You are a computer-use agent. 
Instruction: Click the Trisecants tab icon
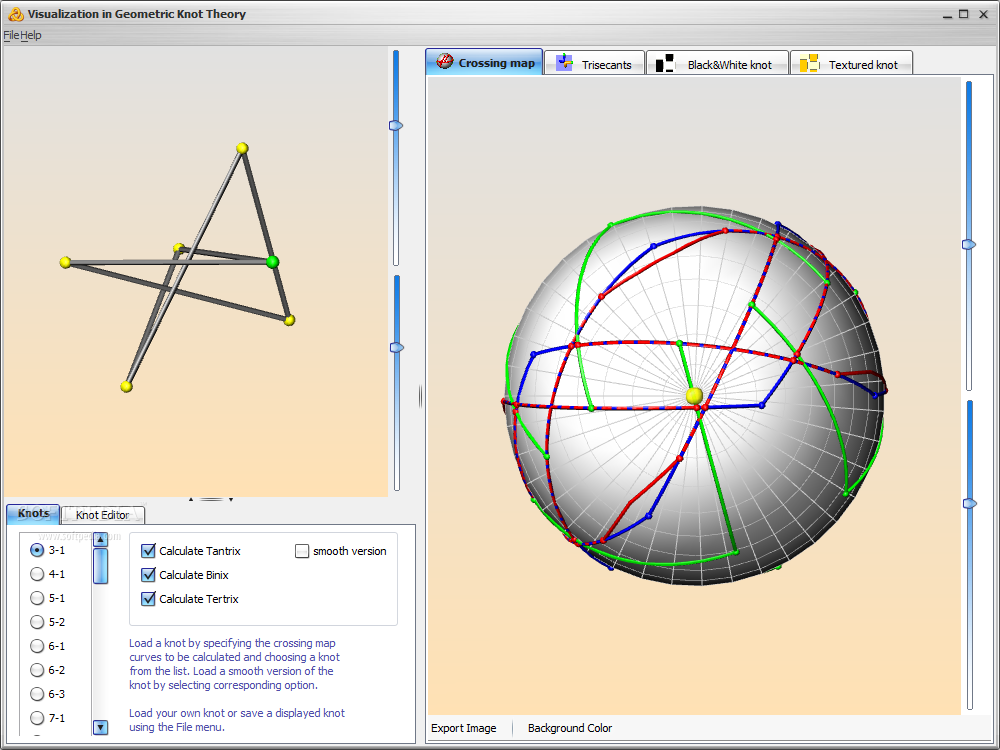(x=564, y=63)
